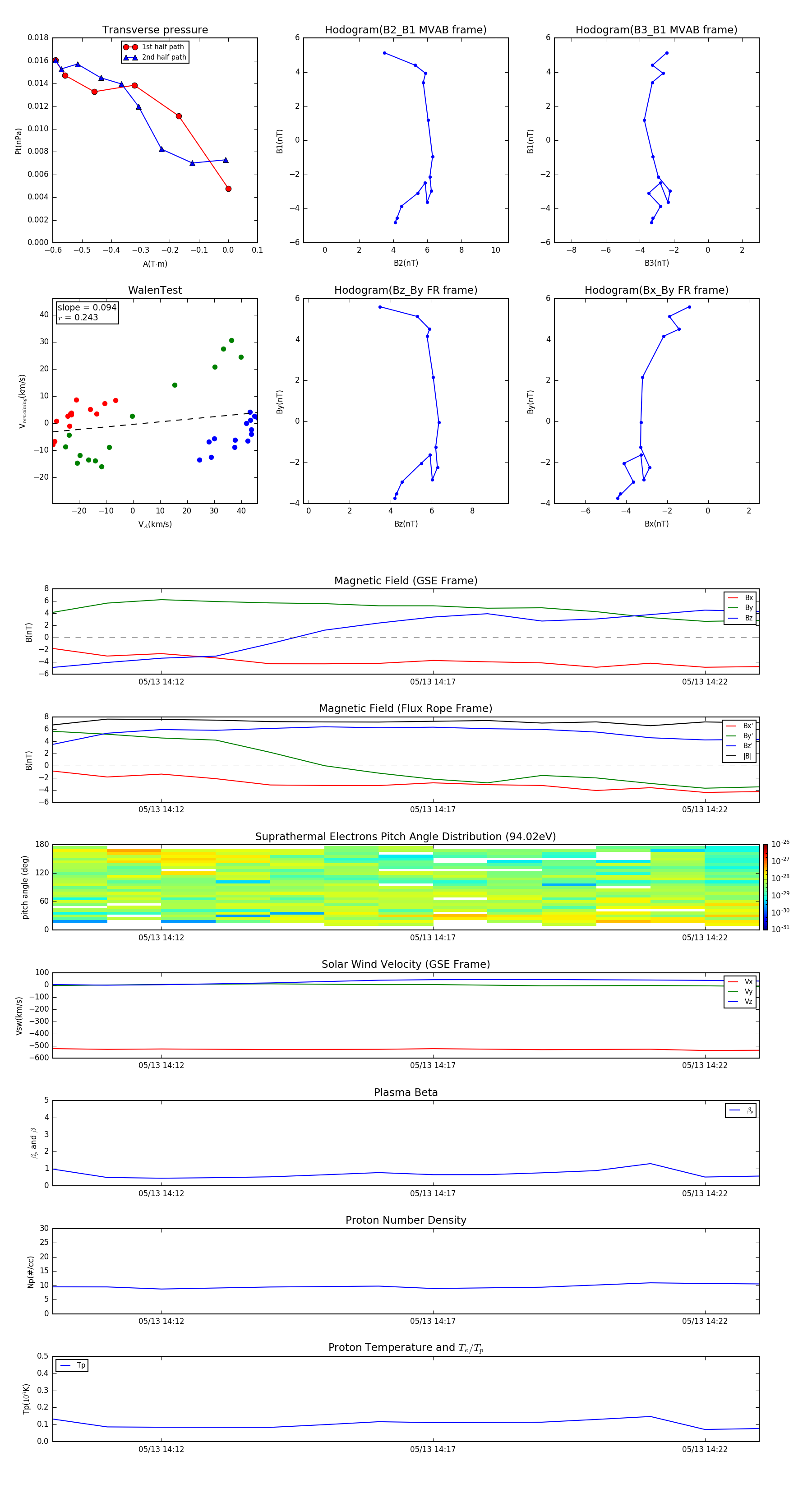Click the 'Hodogram(B2_B1 MVAB frame)' title

click(x=406, y=29)
